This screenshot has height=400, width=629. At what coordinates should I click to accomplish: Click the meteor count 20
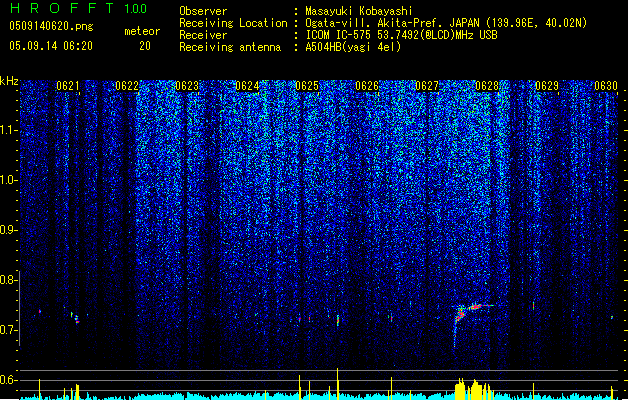point(145,46)
